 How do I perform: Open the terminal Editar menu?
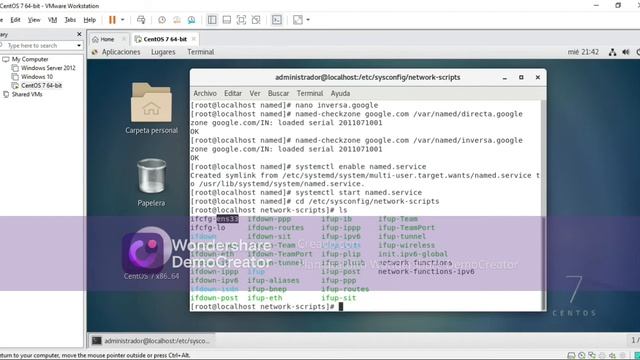tap(233, 93)
